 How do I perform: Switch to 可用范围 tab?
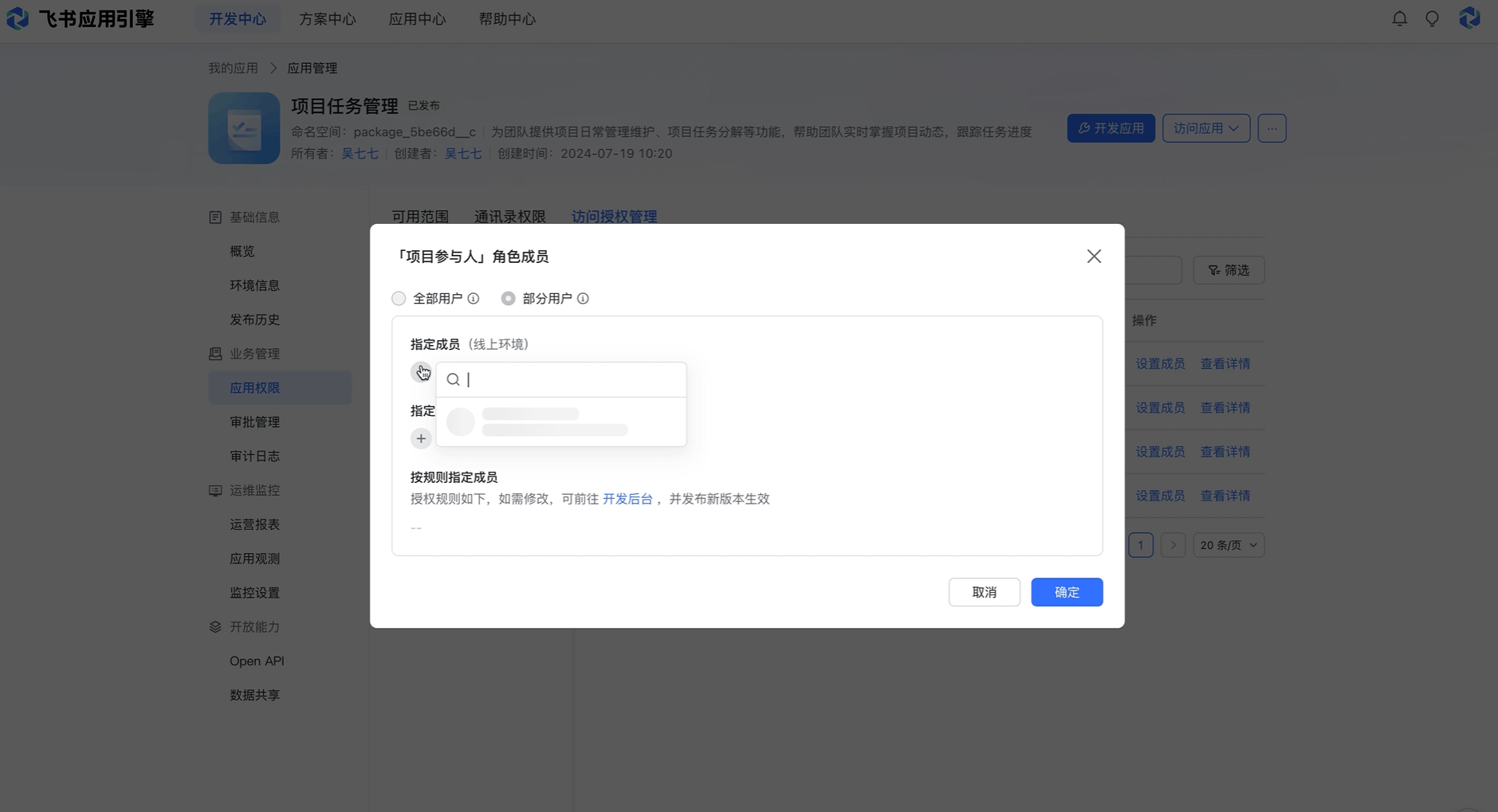click(420, 217)
